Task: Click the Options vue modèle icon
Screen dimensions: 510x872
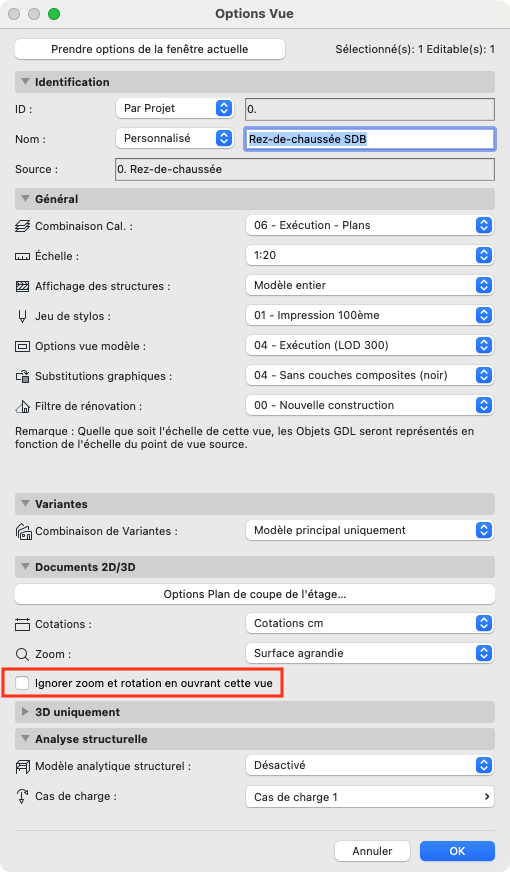Action: tap(22, 346)
